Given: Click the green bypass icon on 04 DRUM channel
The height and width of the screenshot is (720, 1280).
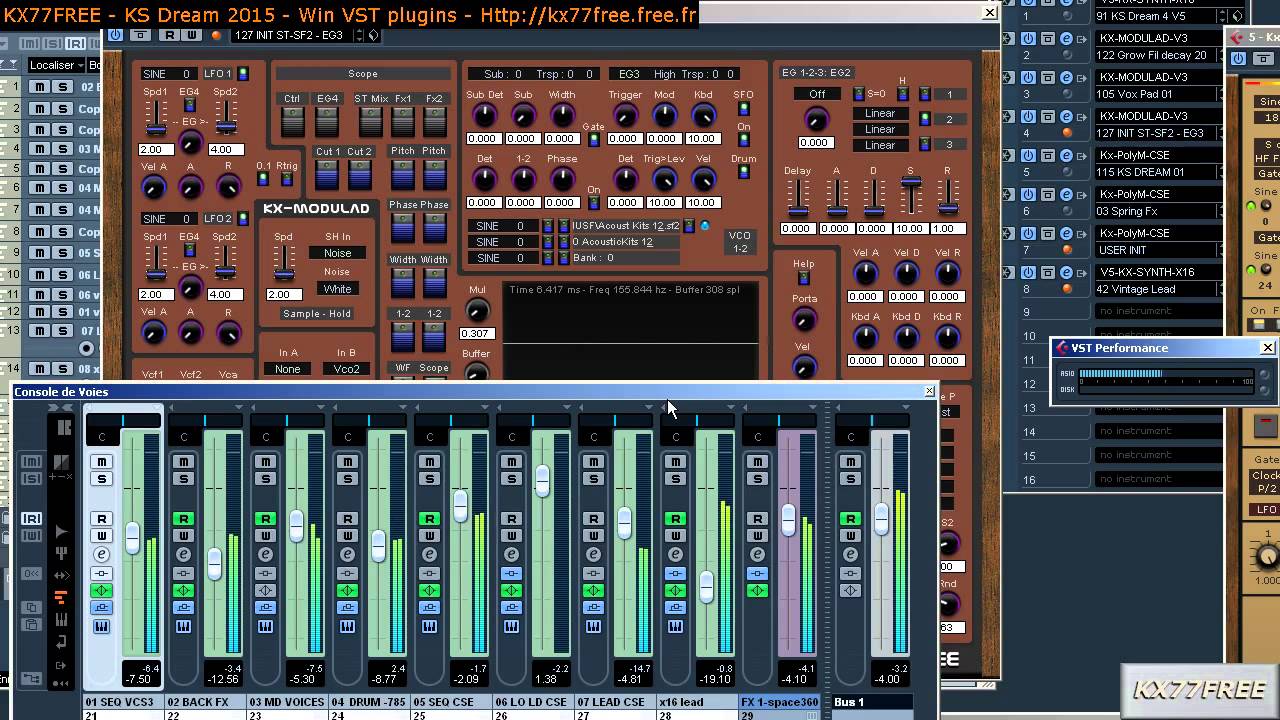Looking at the screenshot, I should tap(347, 591).
